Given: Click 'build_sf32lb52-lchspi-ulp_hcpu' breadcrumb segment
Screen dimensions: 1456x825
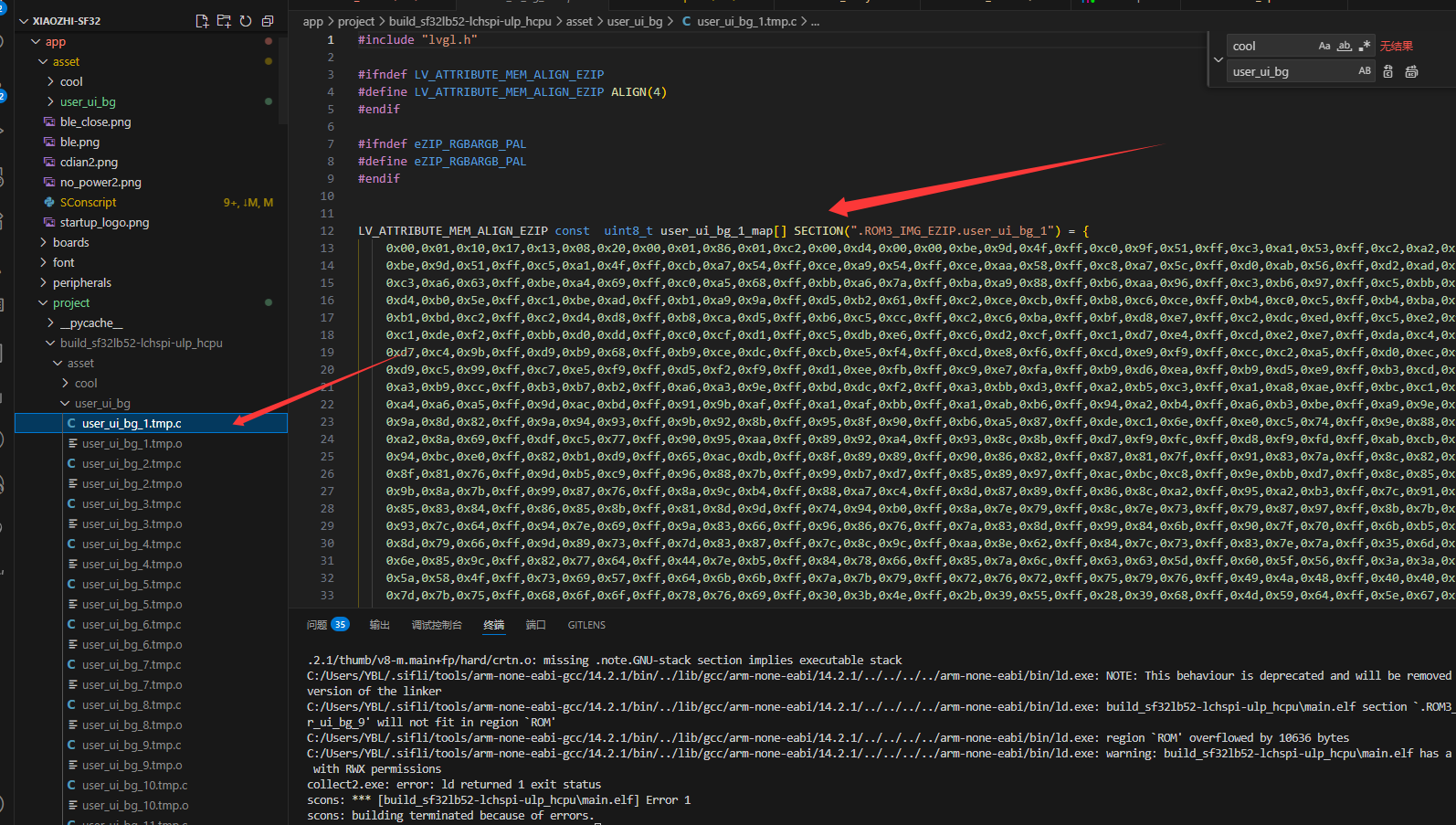Looking at the screenshot, I should pos(470,21).
